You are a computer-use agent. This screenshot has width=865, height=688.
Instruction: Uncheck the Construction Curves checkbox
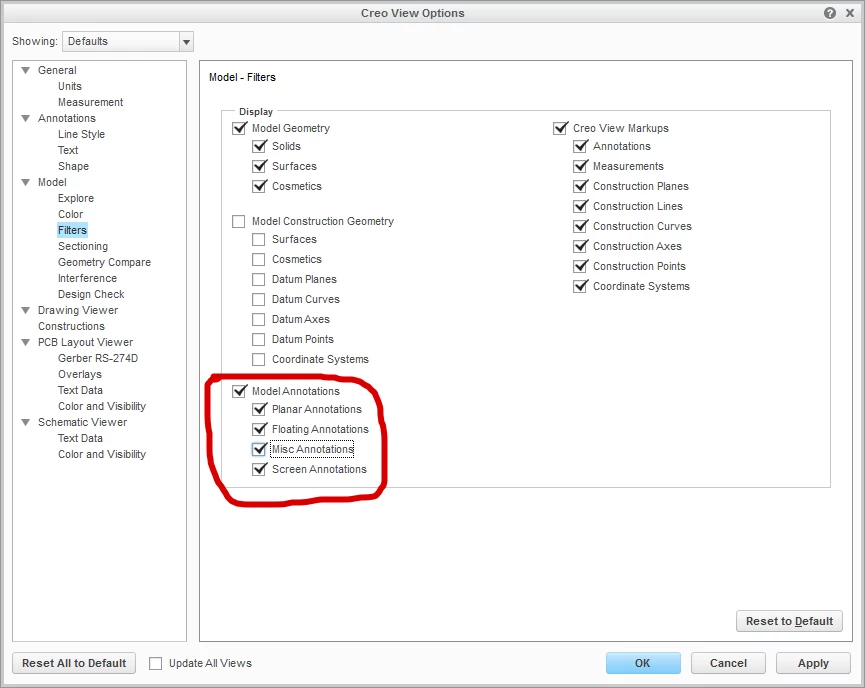click(580, 226)
